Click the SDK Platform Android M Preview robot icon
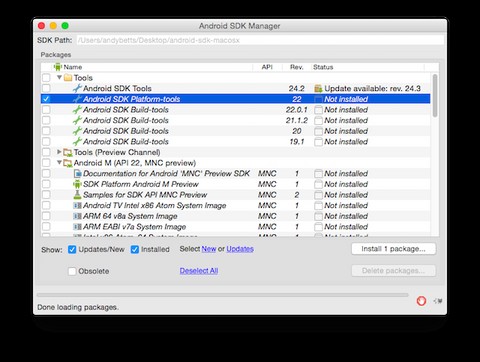The width and height of the screenshot is (480, 362). coord(77,184)
